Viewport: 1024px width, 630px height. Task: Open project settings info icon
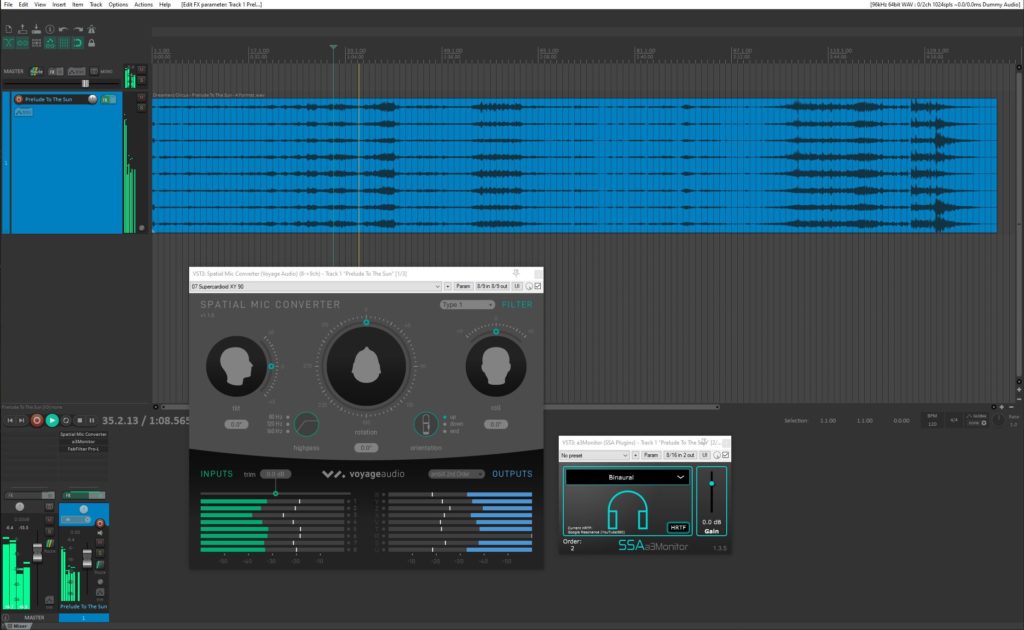tap(50, 29)
